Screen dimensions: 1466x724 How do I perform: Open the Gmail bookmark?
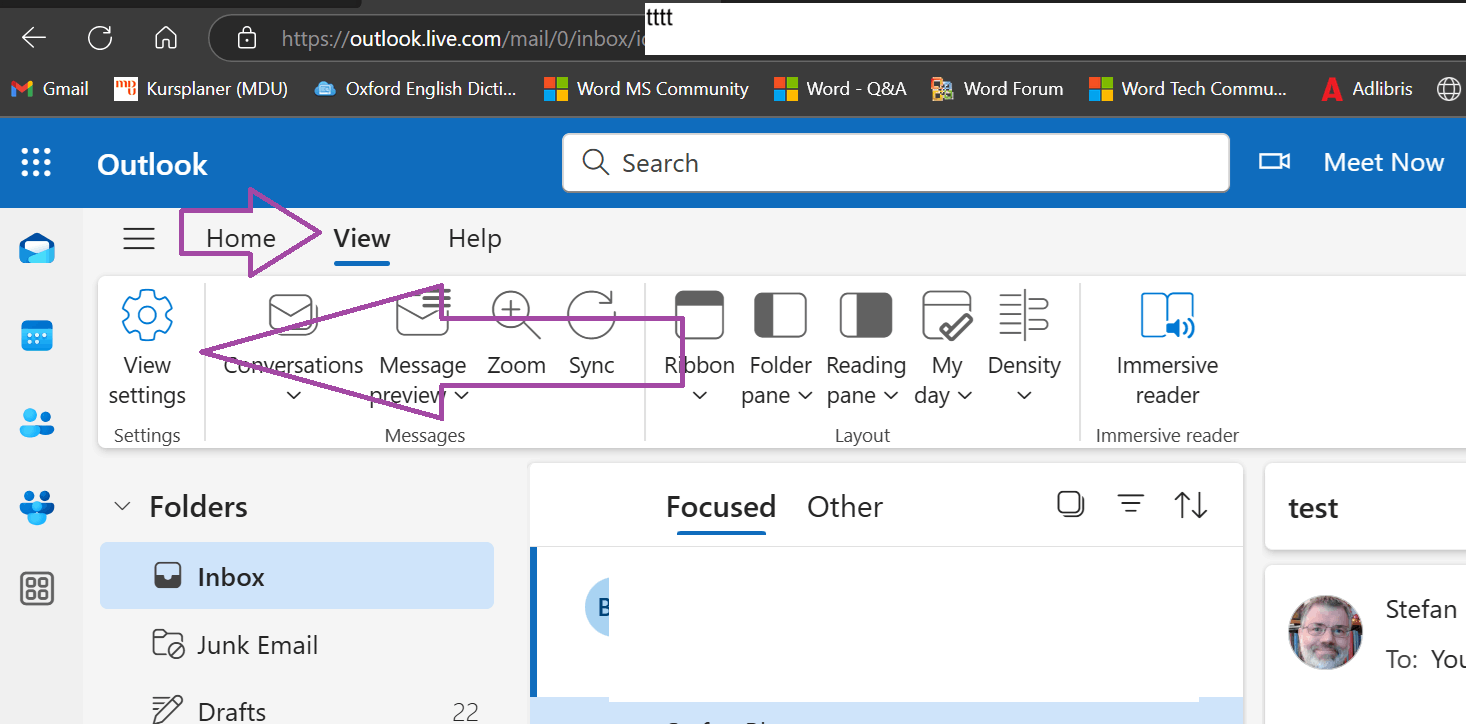tap(50, 89)
